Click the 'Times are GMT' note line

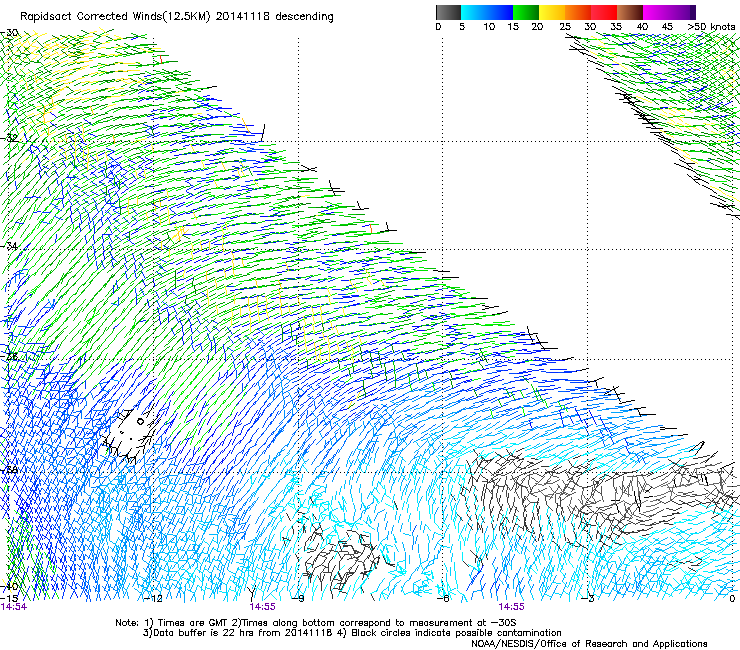click(315, 623)
